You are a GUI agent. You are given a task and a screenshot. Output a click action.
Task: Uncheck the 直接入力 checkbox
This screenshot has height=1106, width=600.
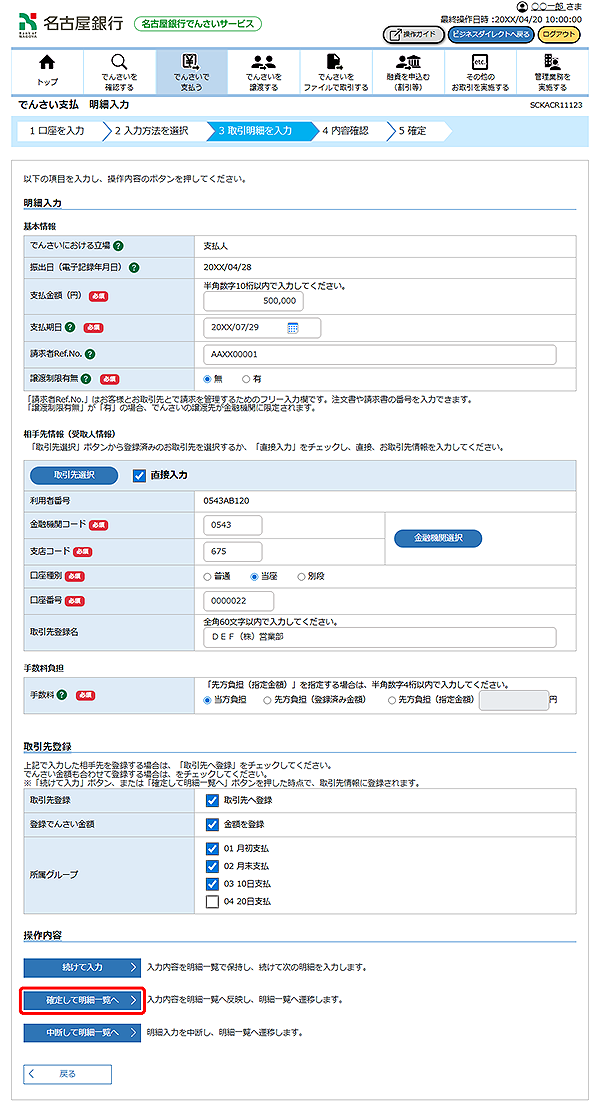140,476
